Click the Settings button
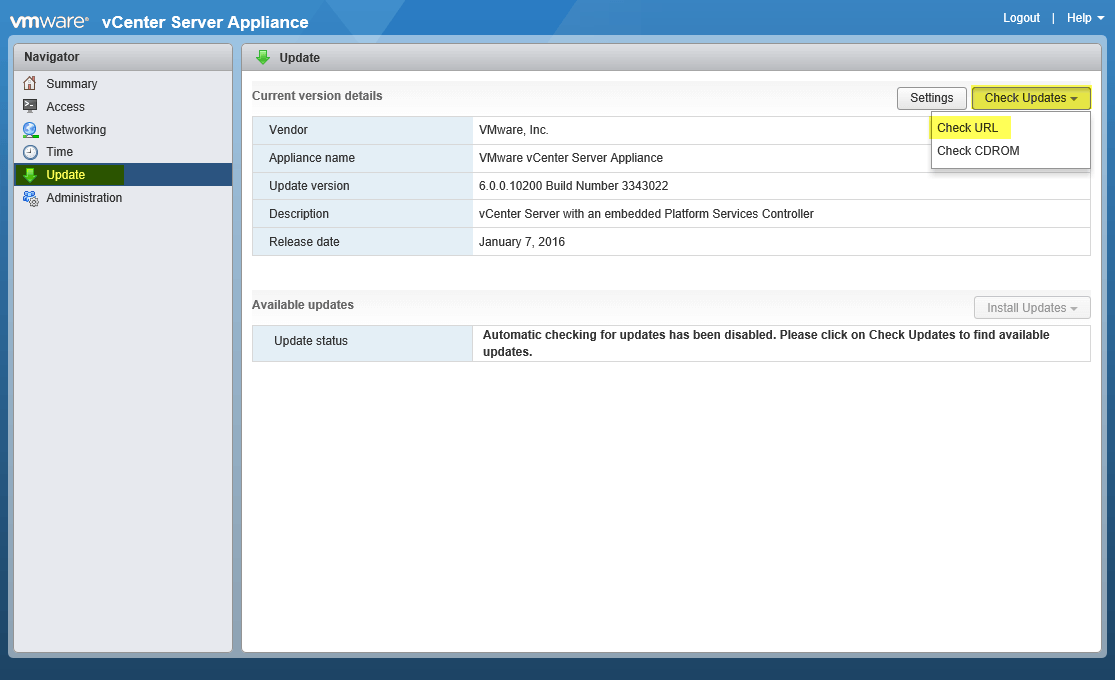 (x=932, y=97)
